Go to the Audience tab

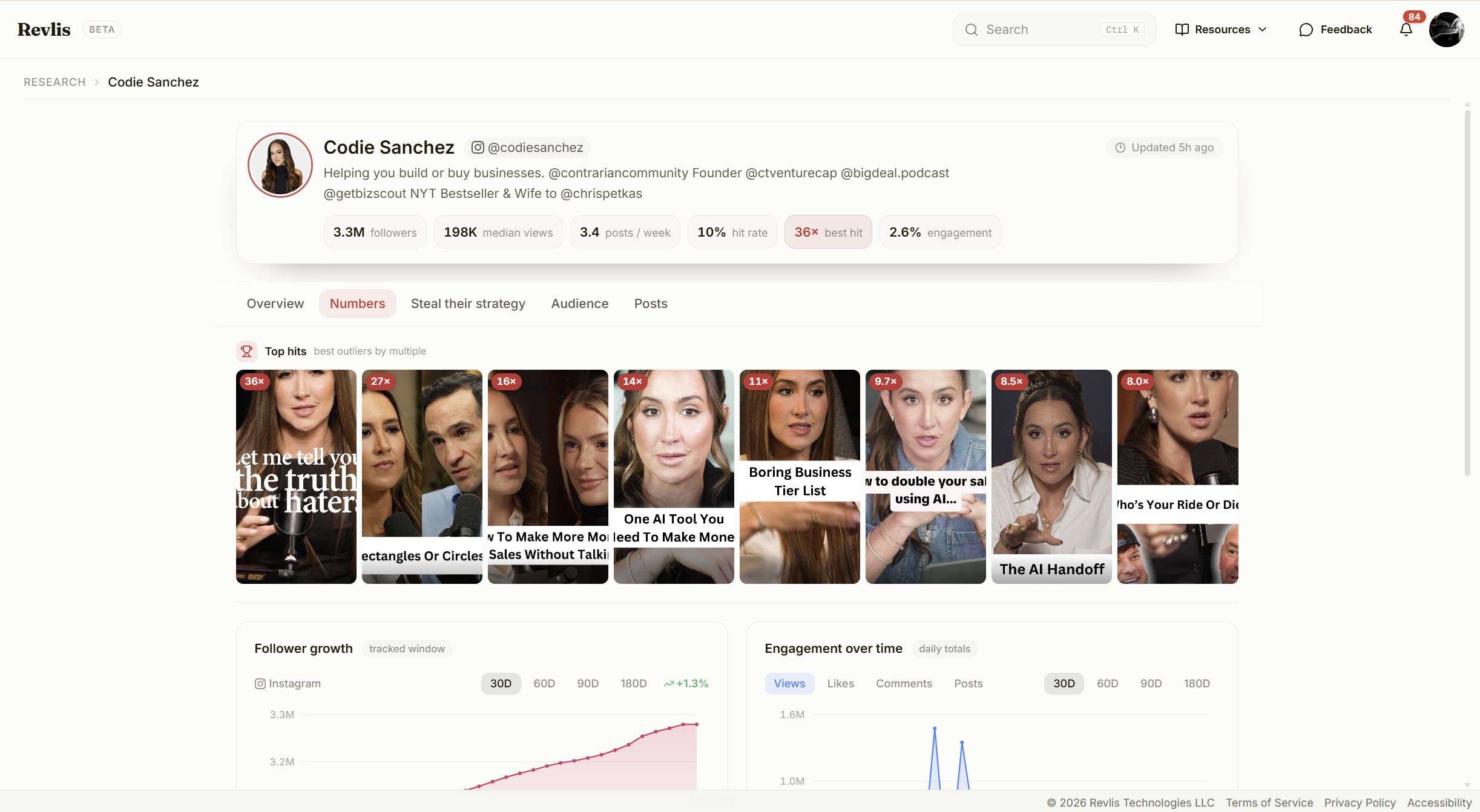pyautogui.click(x=579, y=304)
